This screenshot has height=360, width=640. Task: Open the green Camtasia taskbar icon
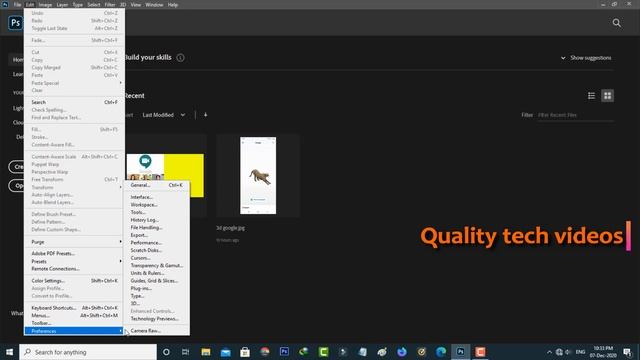click(323, 352)
